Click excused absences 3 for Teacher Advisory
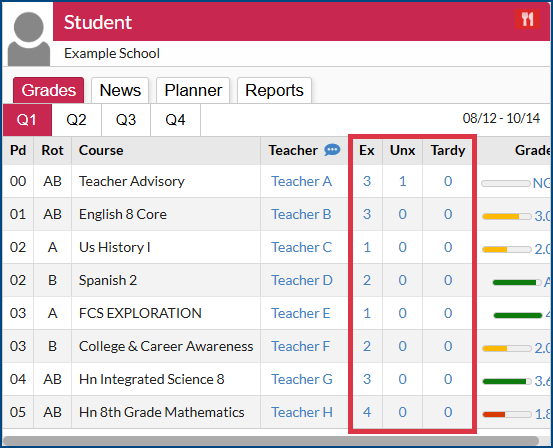553x448 pixels. (x=367, y=181)
